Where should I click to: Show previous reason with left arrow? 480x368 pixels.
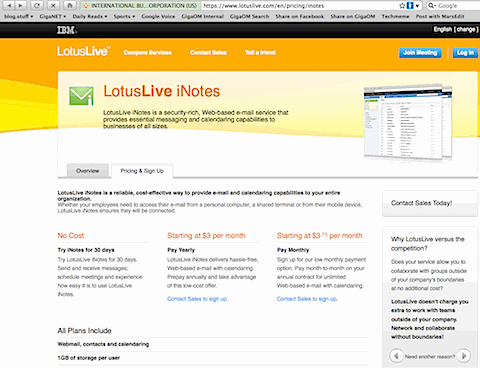[x=396, y=356]
